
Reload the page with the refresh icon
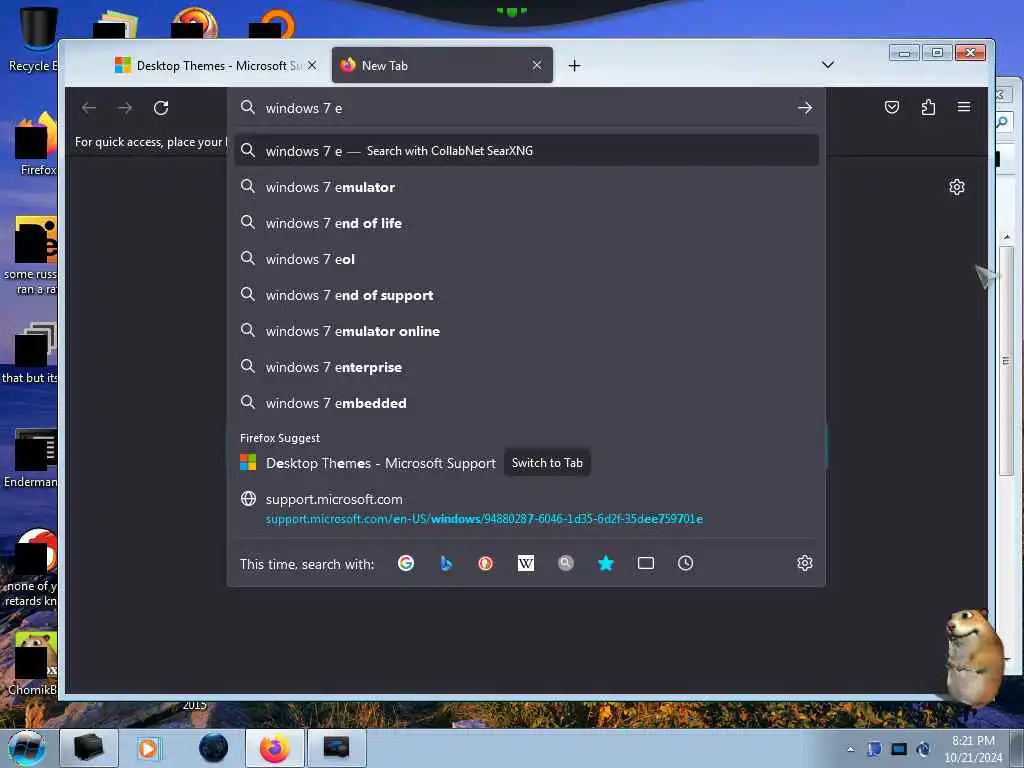tap(161, 108)
